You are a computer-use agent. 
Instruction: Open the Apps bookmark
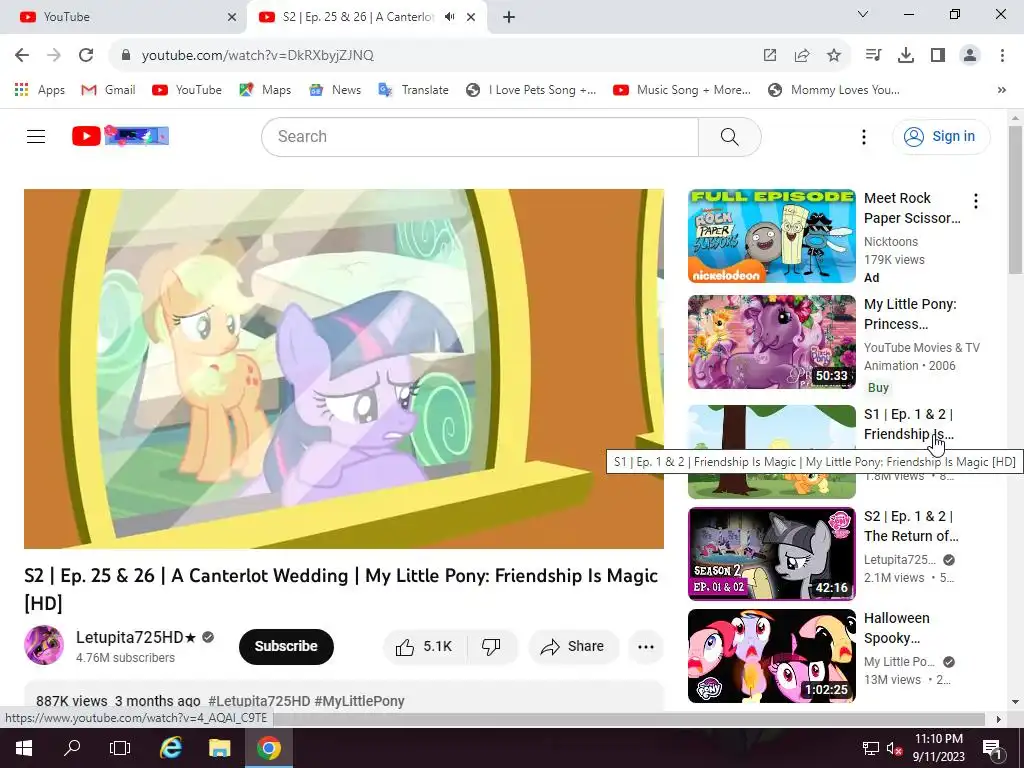pos(40,90)
